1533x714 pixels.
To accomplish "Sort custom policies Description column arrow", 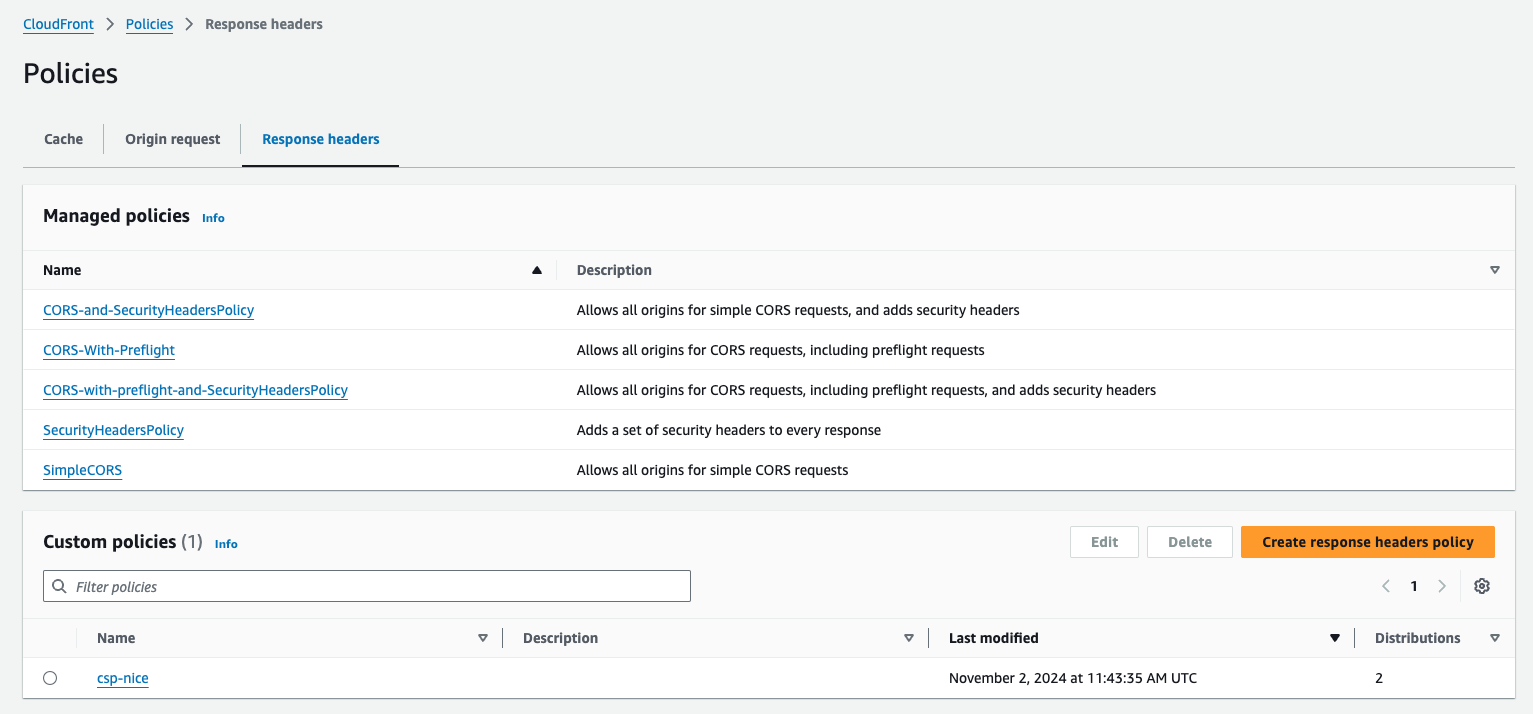I will pos(909,638).
